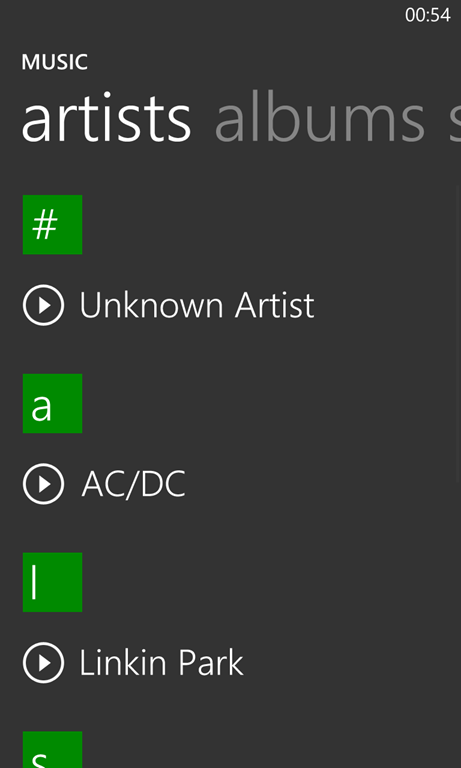461x768 pixels.
Task: Switch to the albums pivot tab
Action: coord(320,120)
